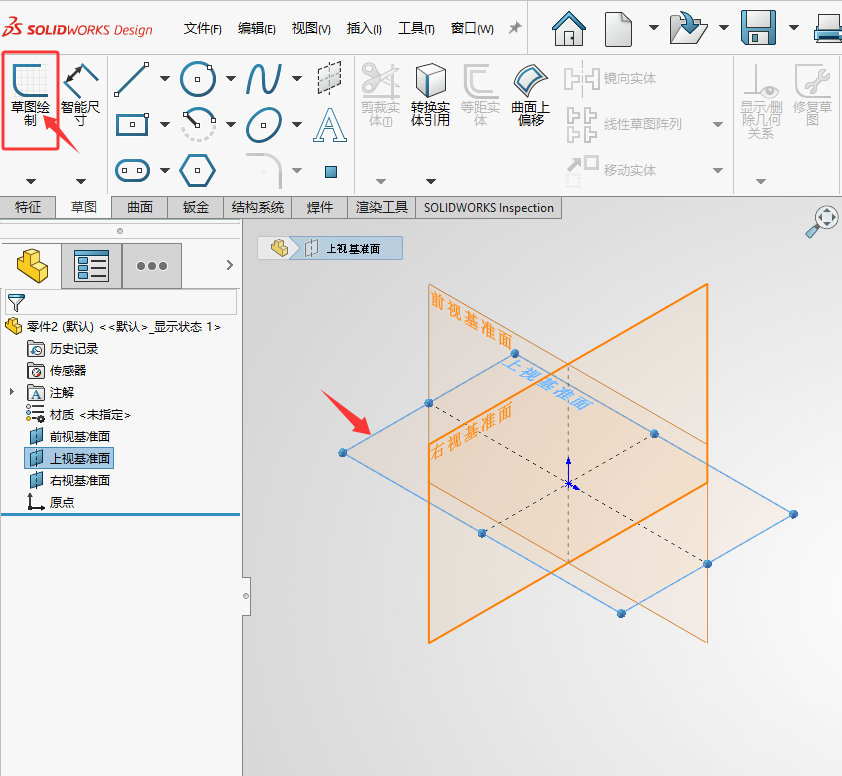842x776 pixels.
Task: Click 传感器 in the feature tree
Action: click(56, 371)
